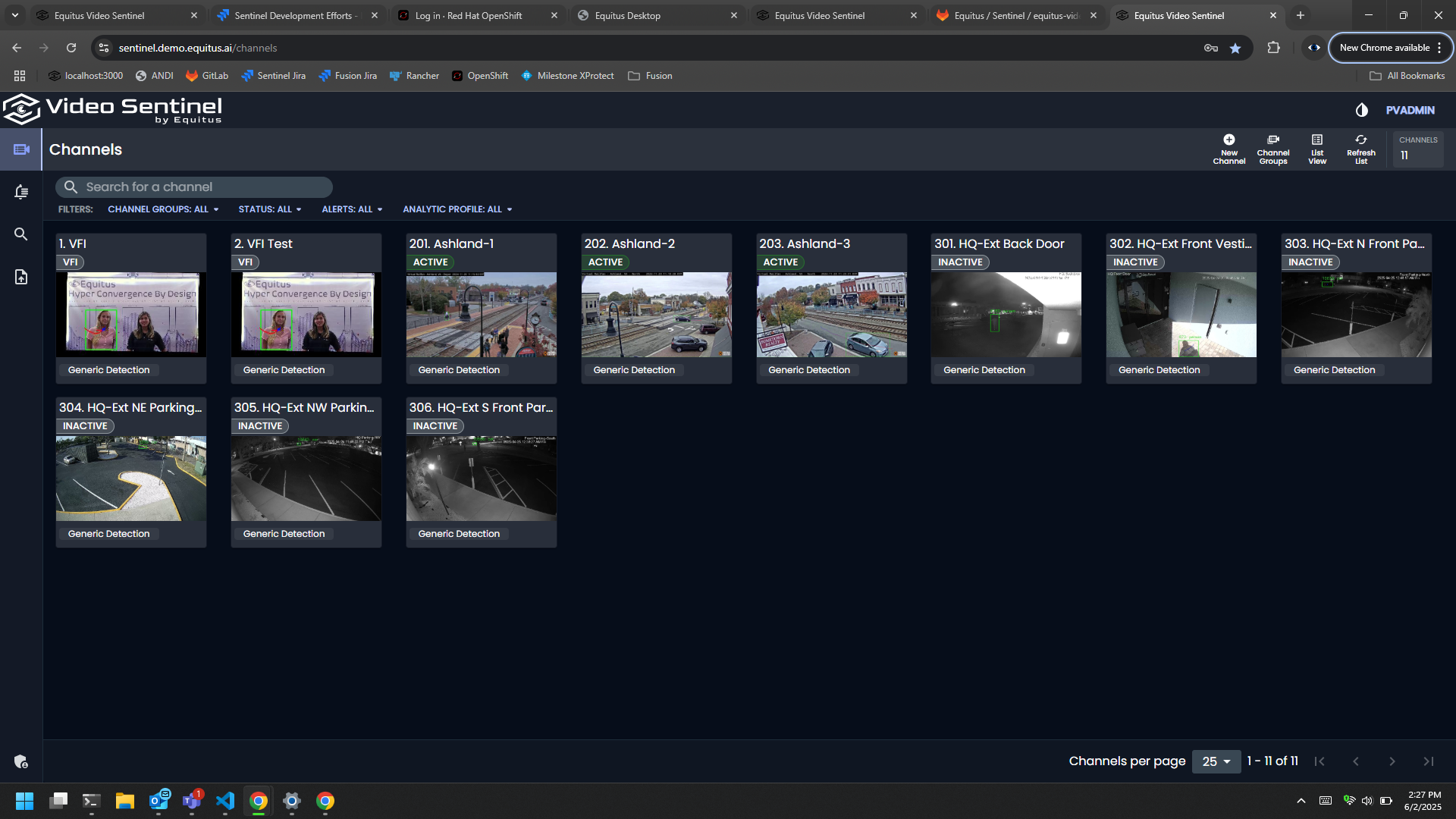Toggle the dark/light theme contrast icon
The width and height of the screenshot is (1456, 819).
pos(1362,110)
